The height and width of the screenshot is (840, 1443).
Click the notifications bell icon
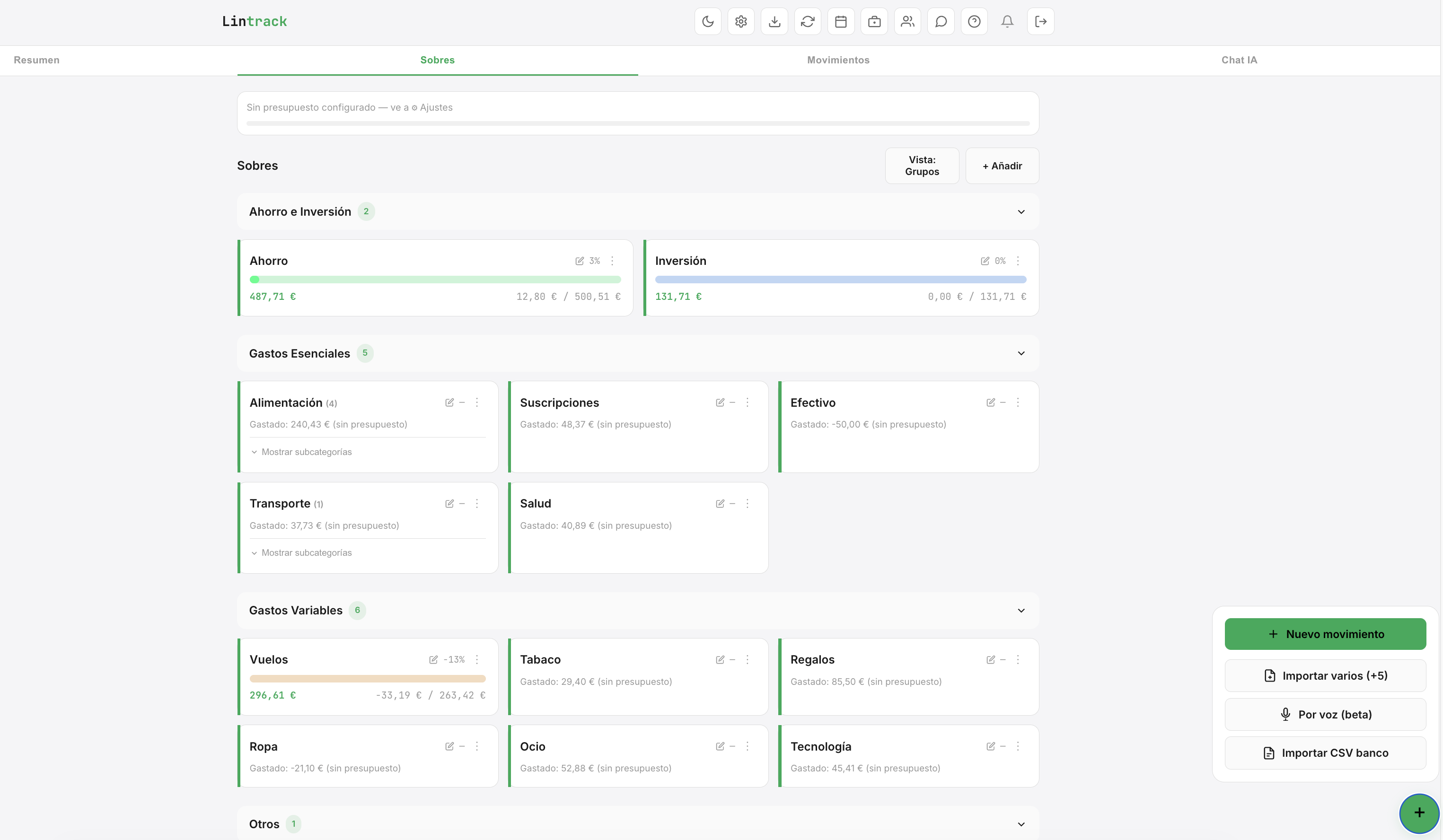(x=1007, y=22)
